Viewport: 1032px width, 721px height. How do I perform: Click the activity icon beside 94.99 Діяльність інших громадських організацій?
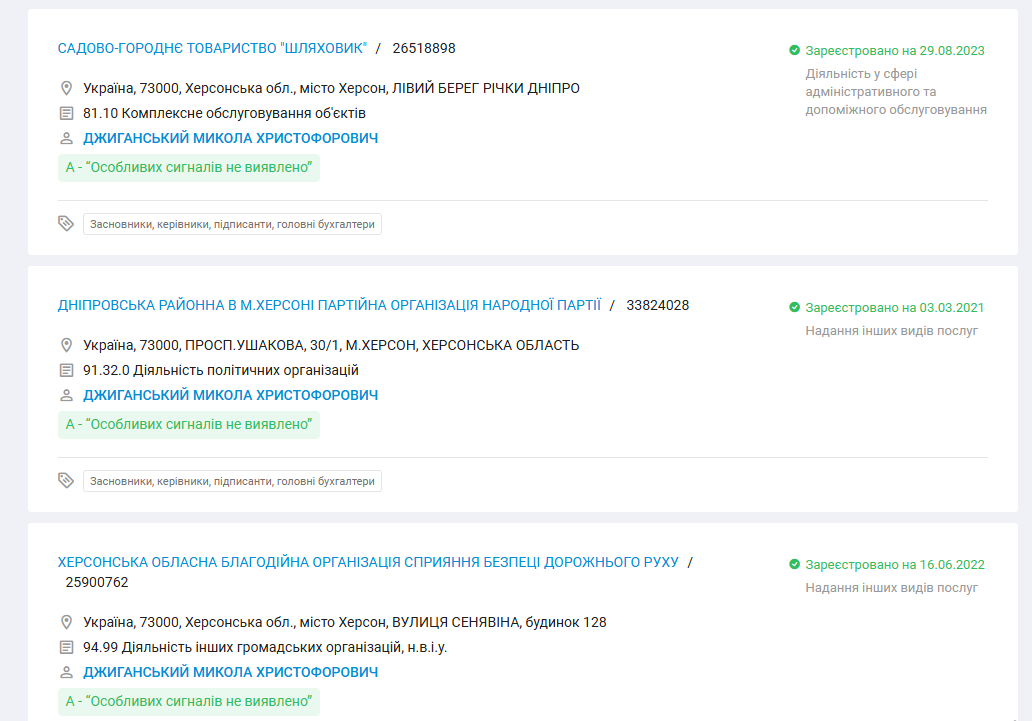pos(67,647)
